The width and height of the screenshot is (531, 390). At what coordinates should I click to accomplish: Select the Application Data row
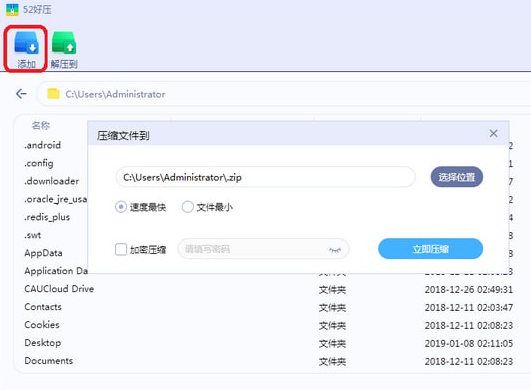pos(56,271)
